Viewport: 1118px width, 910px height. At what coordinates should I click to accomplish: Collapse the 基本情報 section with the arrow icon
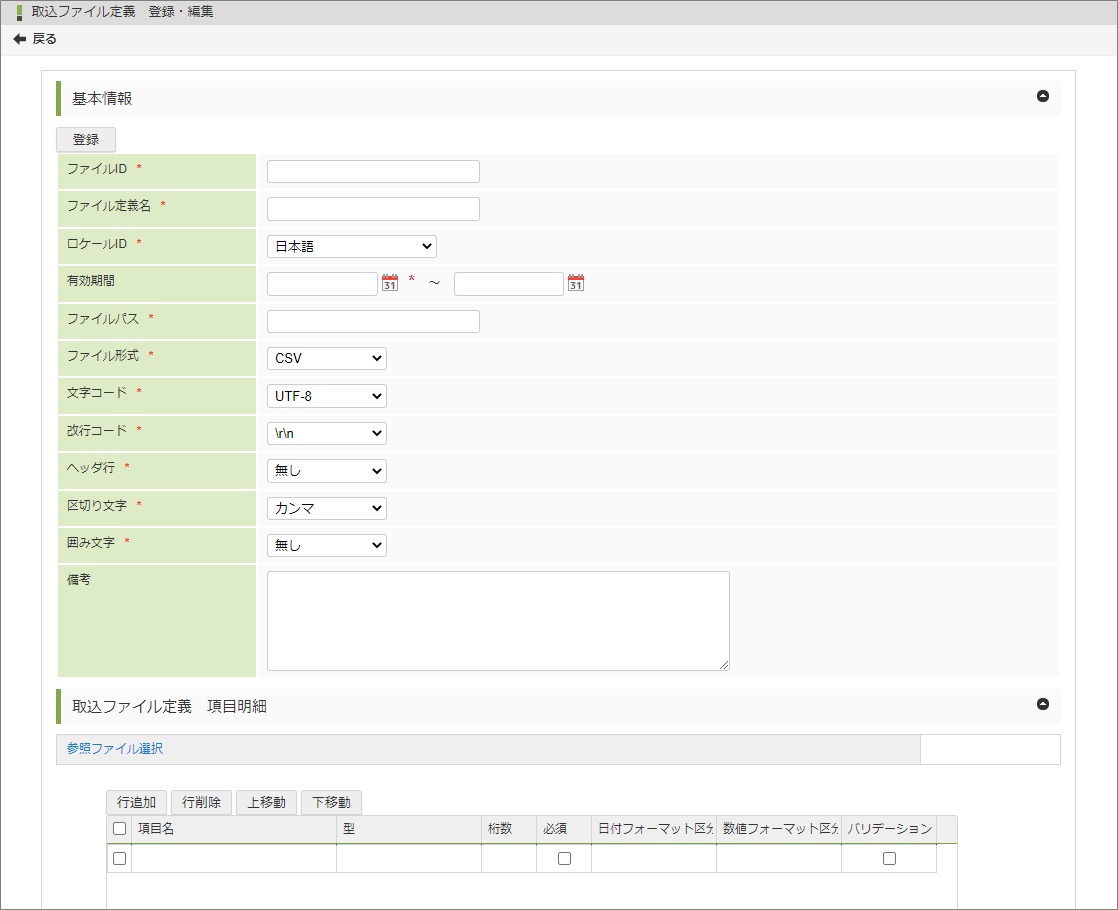pos(1043,97)
